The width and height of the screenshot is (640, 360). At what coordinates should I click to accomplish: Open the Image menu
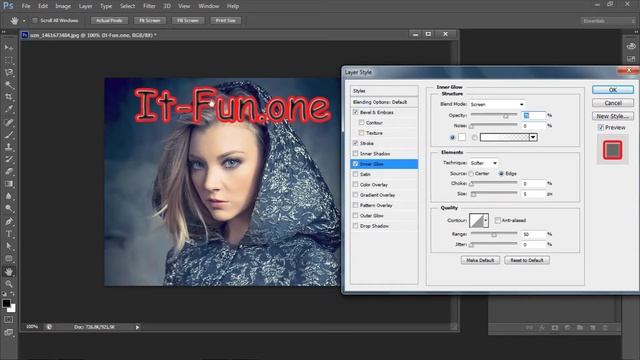coord(63,6)
